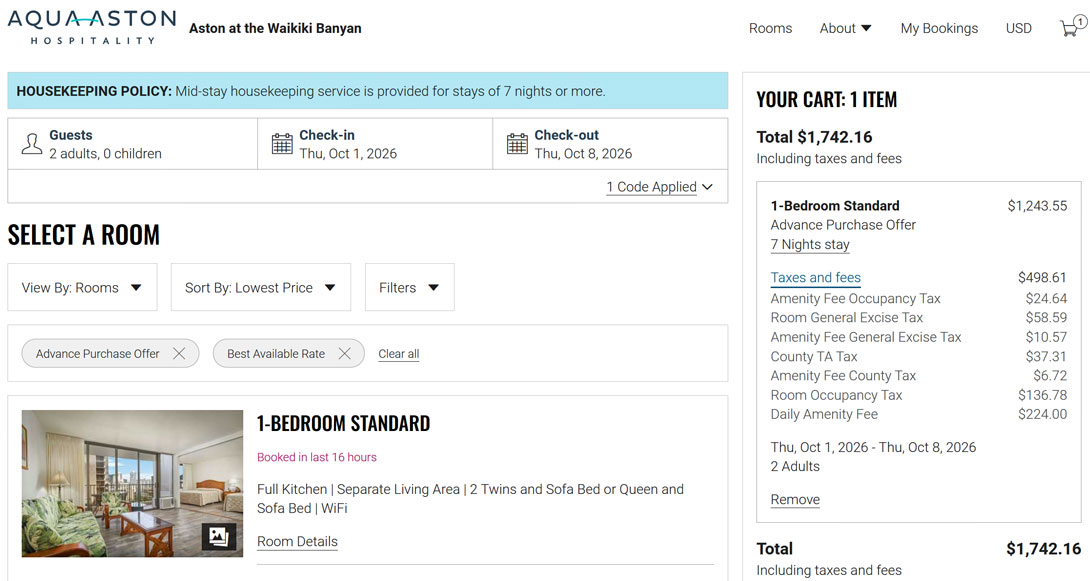Open My Bookings page
Viewport: 1090px width, 581px height.
click(939, 28)
